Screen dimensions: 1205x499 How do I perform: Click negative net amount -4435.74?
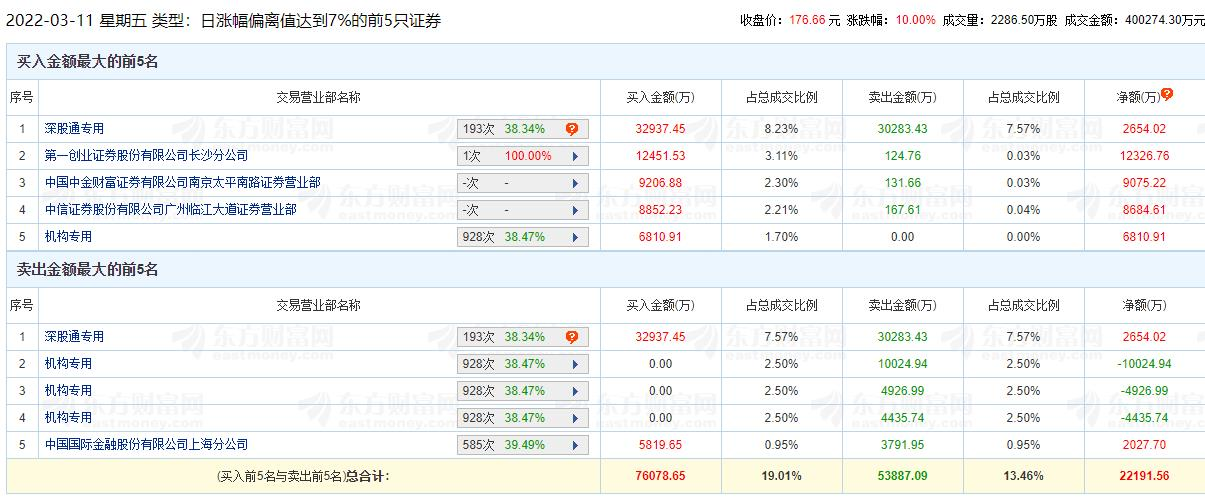1145,418
